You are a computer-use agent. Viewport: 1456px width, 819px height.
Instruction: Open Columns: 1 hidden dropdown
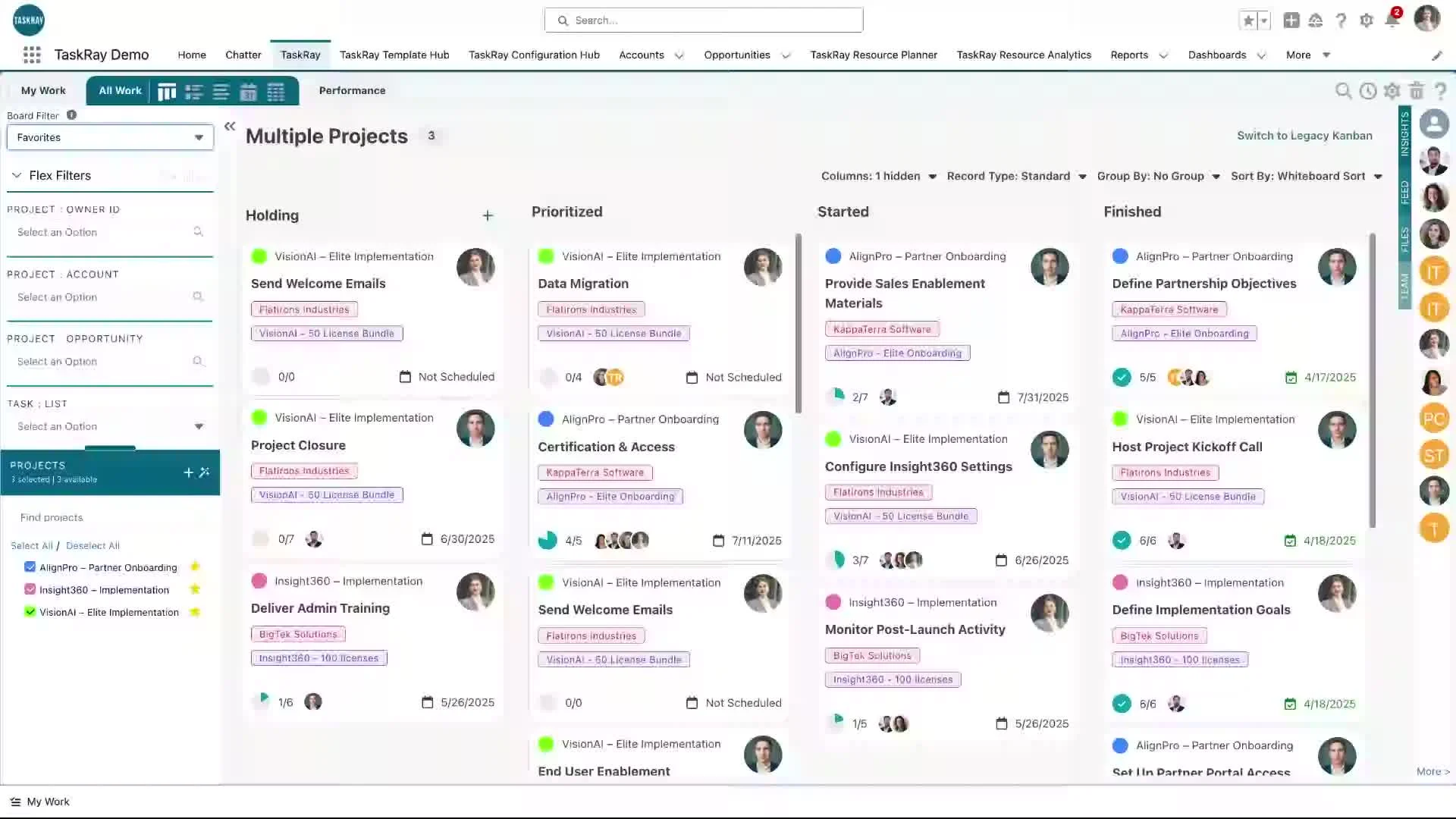coord(879,176)
